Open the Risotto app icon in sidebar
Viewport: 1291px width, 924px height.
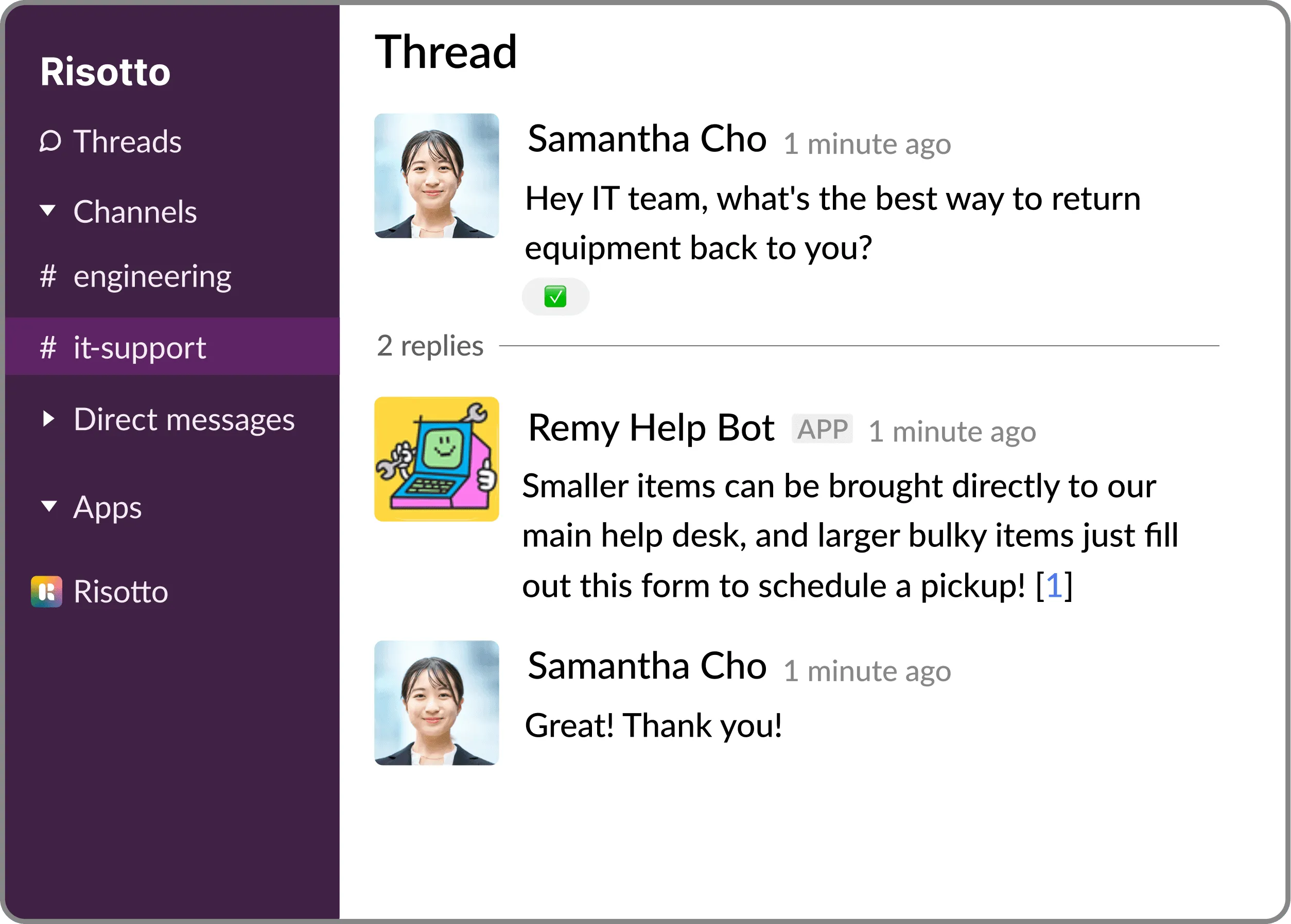pos(47,592)
